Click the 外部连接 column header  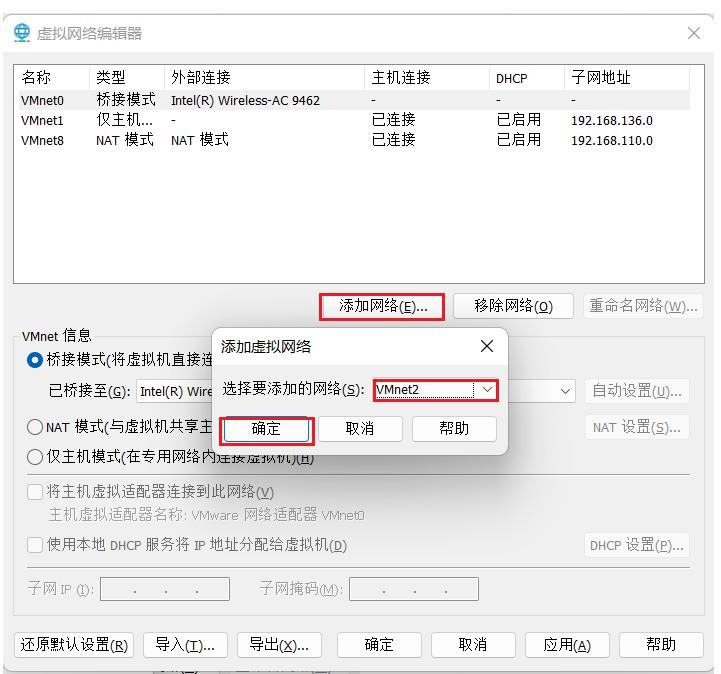pos(264,77)
